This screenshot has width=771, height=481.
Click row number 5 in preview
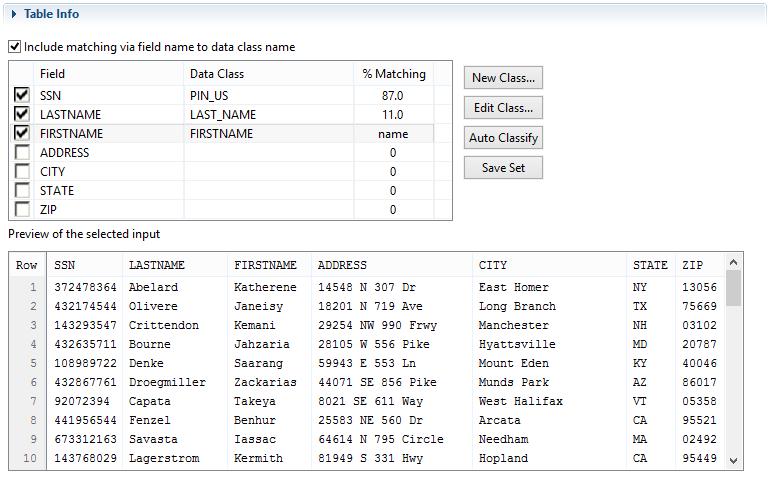(33, 363)
